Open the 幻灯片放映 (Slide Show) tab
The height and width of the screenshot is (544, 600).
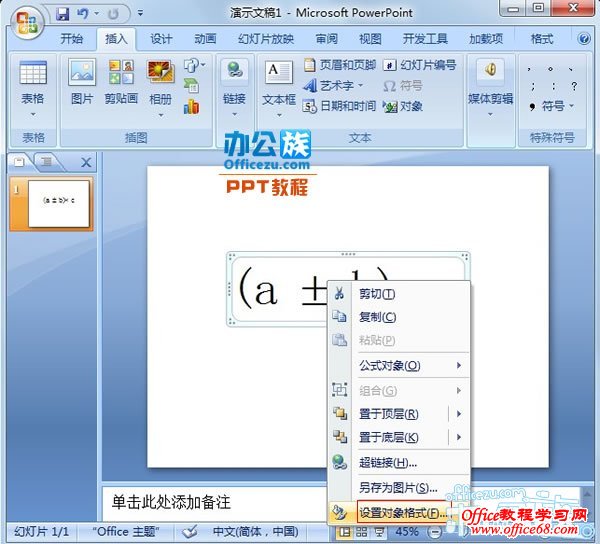tap(265, 39)
